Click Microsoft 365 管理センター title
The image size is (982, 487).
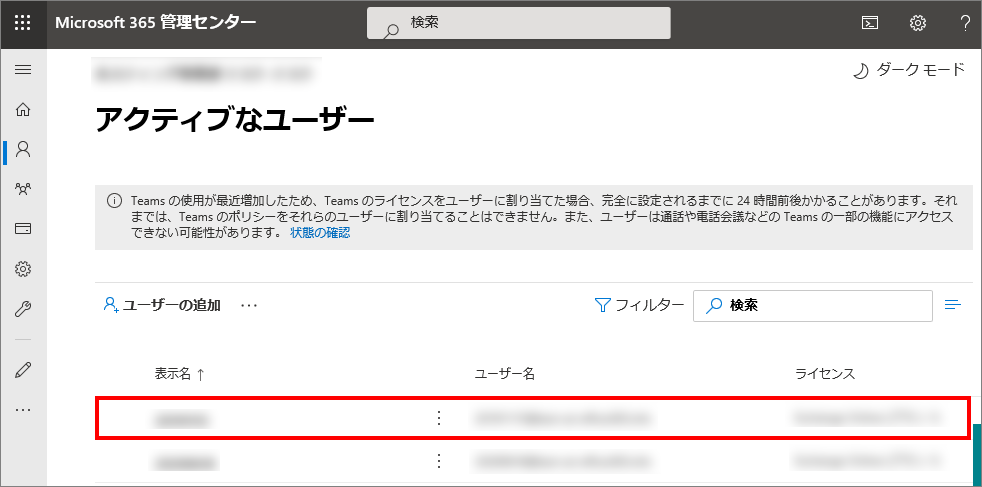tap(156, 23)
